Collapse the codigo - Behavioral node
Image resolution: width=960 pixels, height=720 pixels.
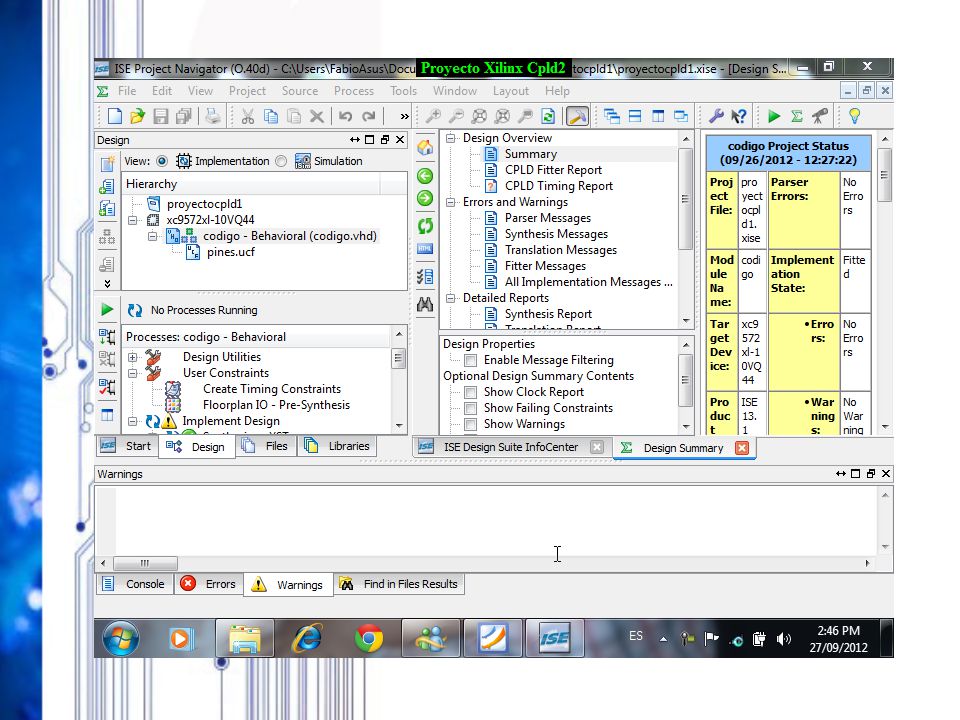(152, 236)
